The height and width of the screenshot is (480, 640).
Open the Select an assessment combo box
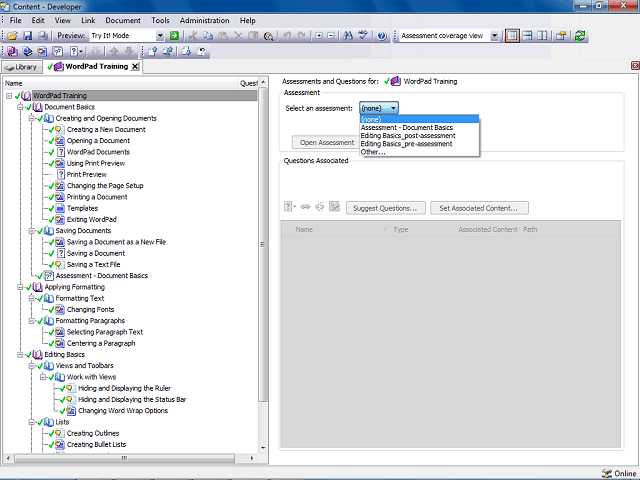pos(379,108)
